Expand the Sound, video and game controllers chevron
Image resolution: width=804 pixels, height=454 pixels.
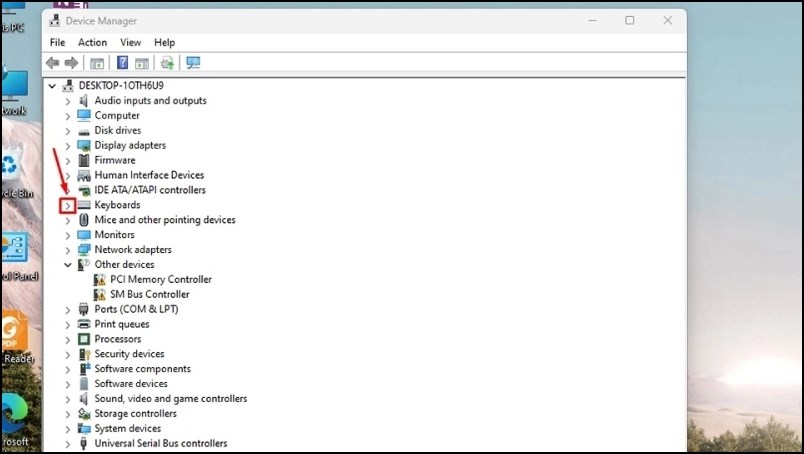click(x=67, y=399)
